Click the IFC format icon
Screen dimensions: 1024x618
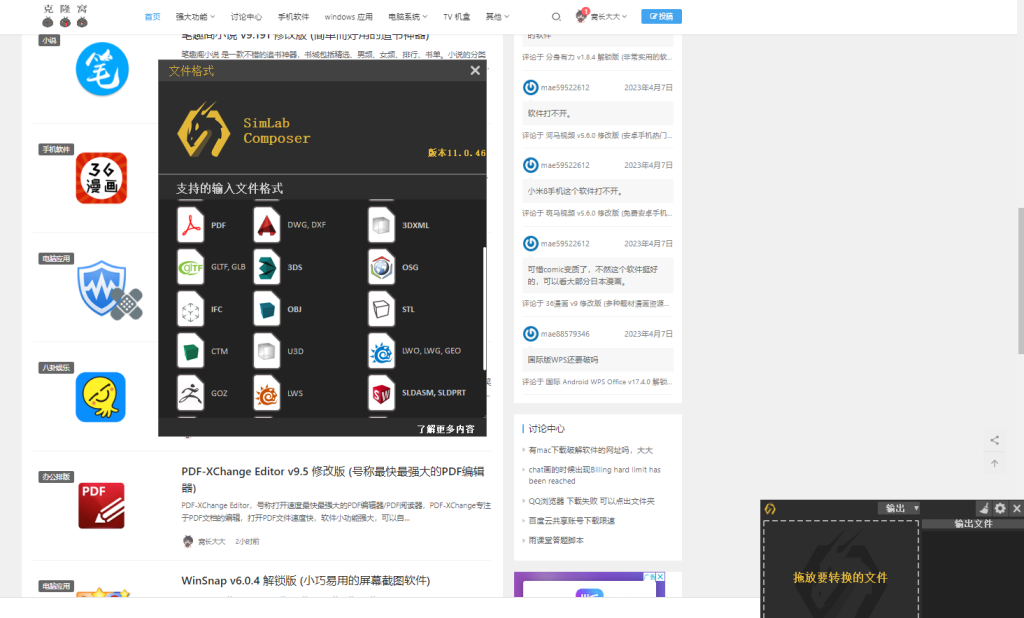191,309
